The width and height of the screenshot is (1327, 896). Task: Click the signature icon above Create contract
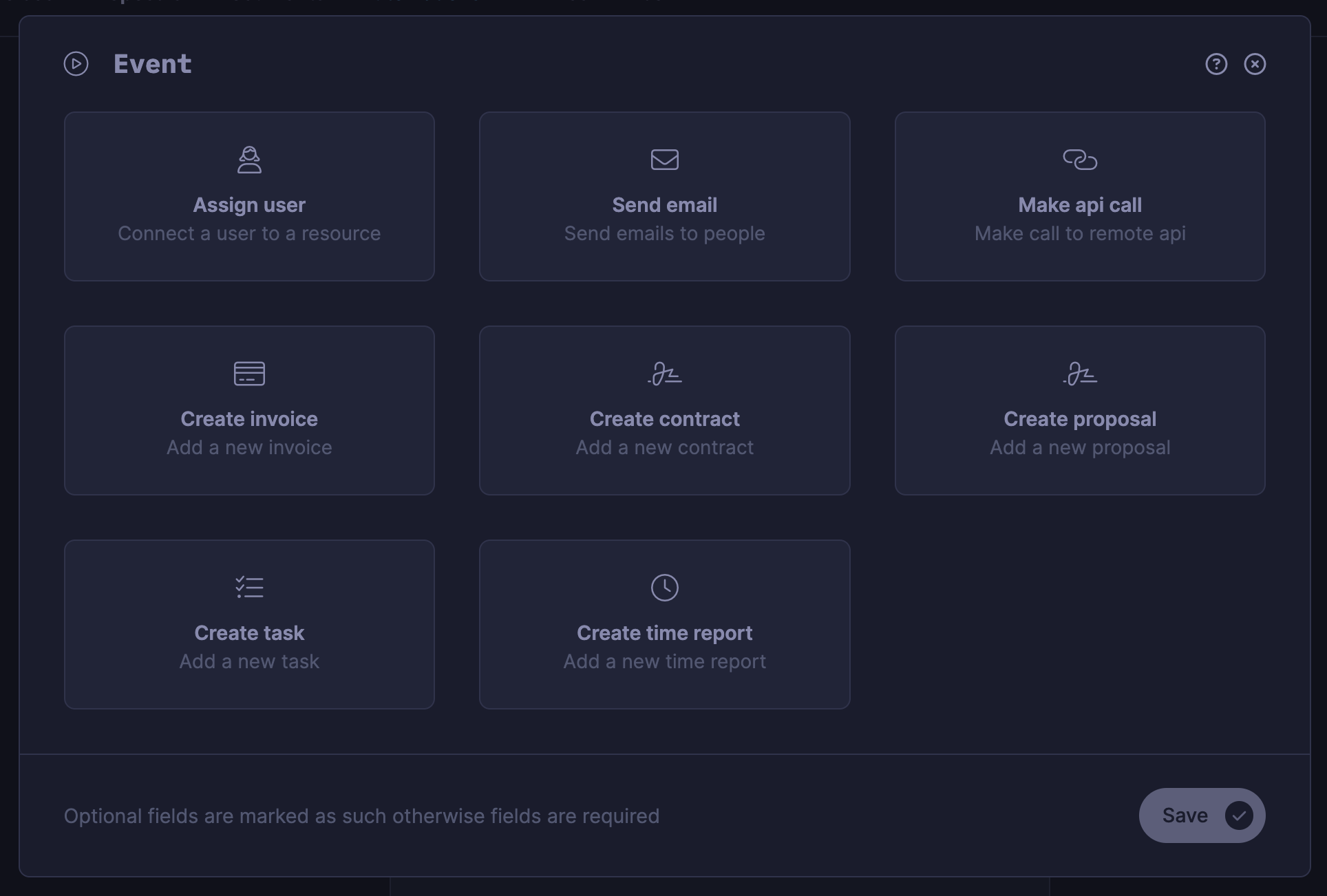click(x=664, y=374)
